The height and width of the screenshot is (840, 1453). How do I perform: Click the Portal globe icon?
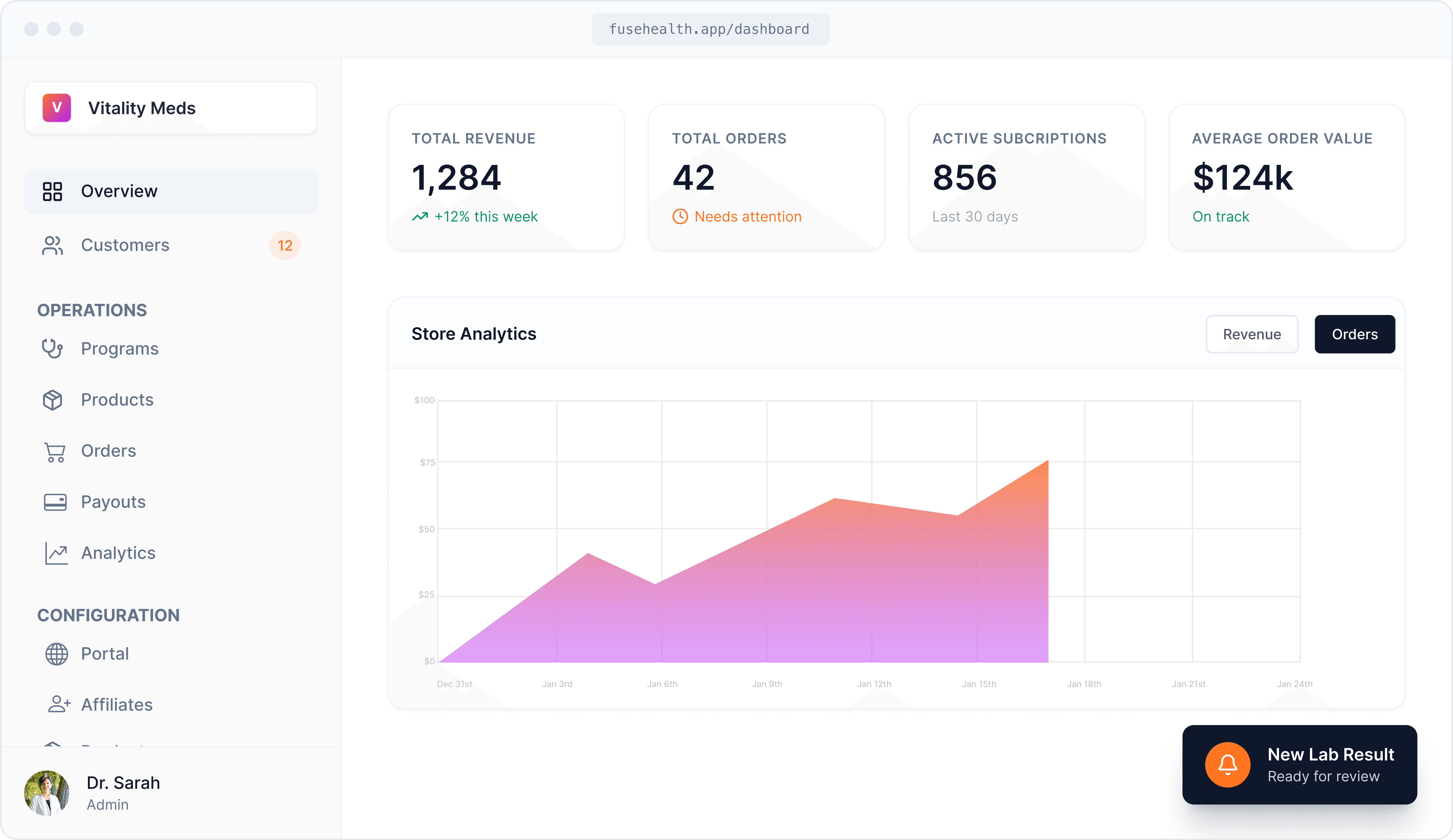click(x=56, y=654)
